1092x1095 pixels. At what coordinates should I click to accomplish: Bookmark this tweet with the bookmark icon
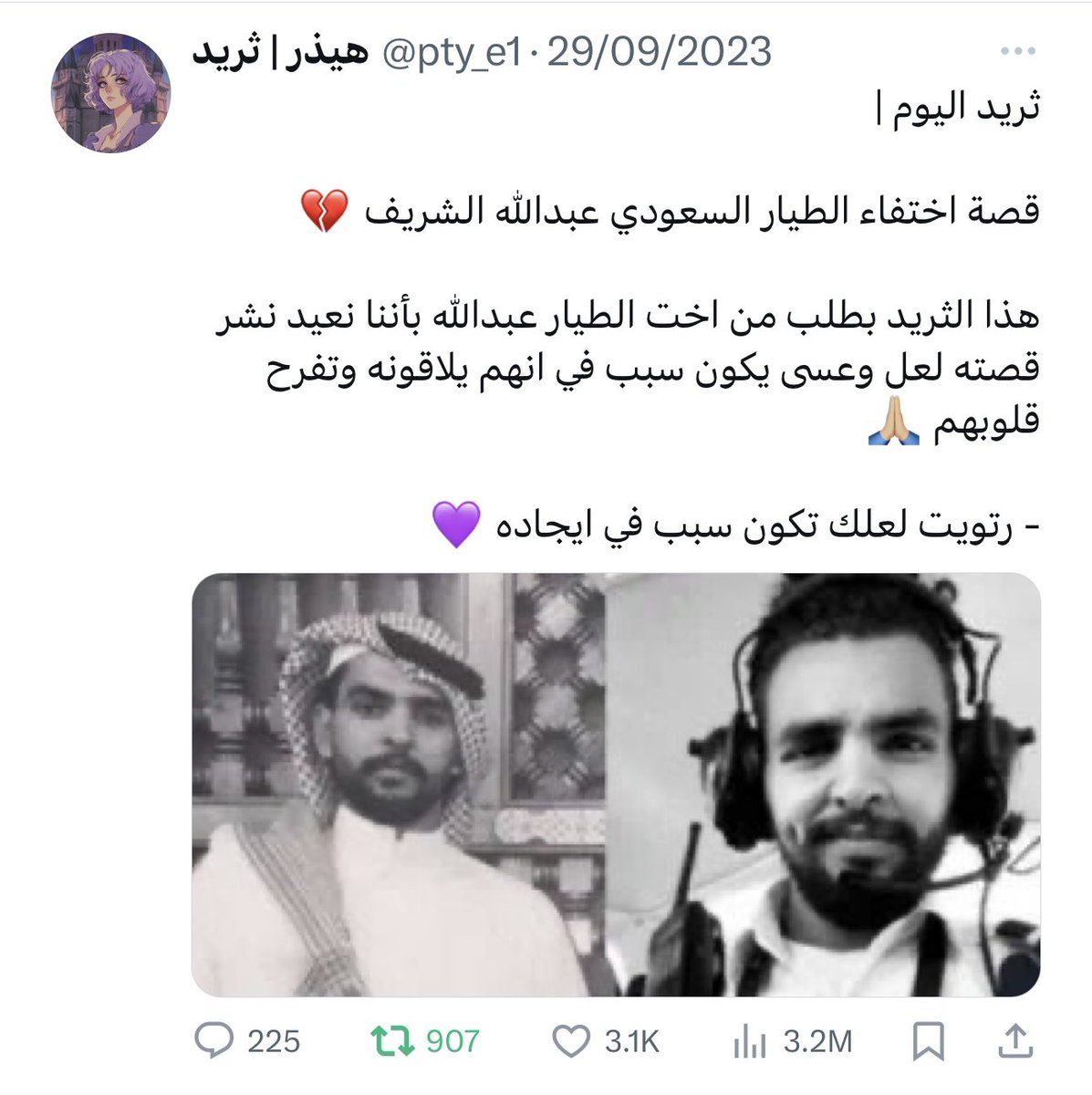[929, 1040]
